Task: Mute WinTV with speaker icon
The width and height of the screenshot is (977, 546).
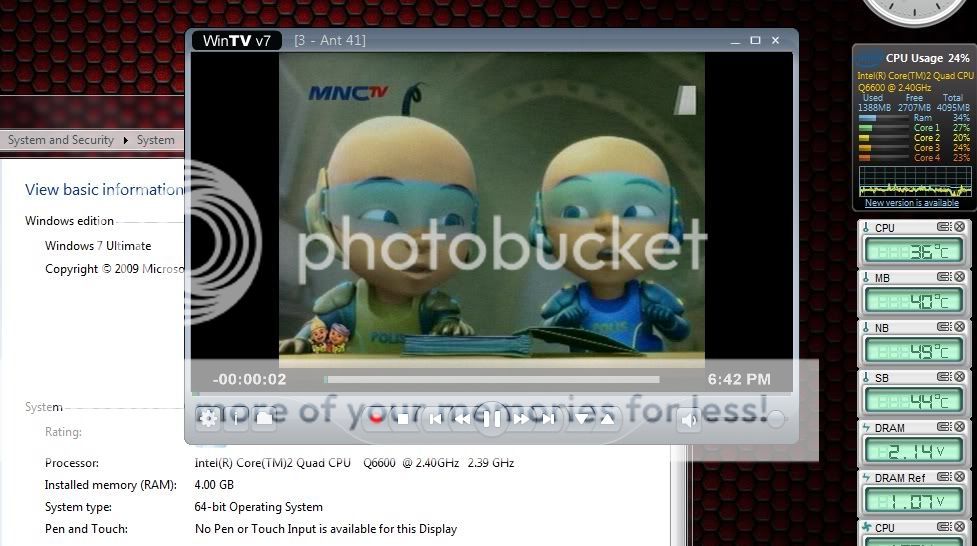Action: 689,420
